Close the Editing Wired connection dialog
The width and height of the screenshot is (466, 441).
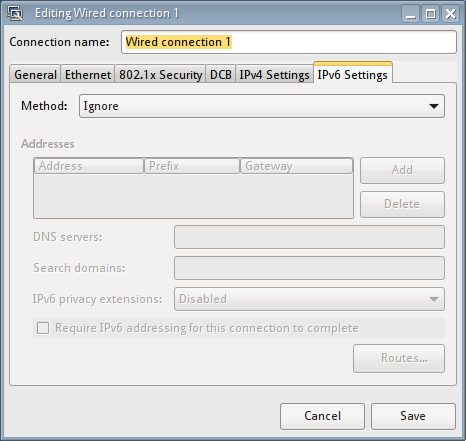(451, 14)
